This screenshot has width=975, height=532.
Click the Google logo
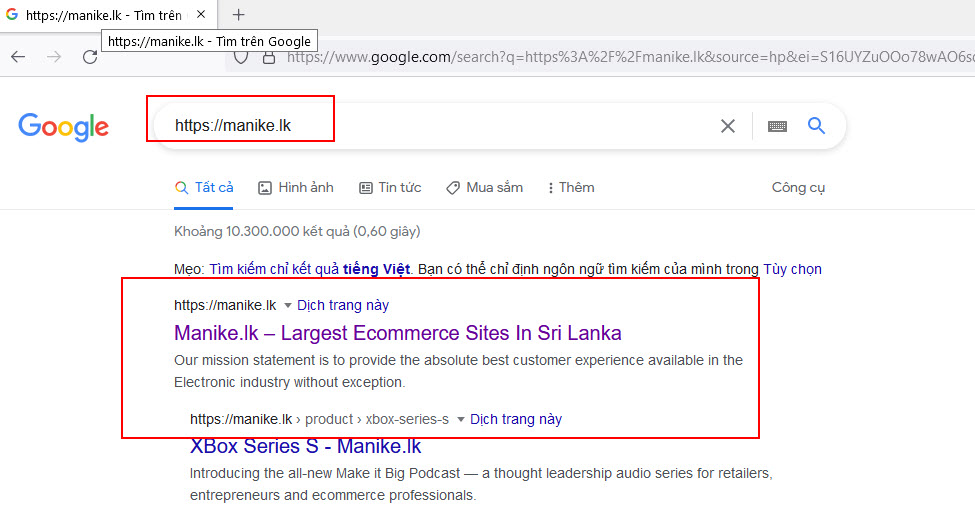click(x=63, y=127)
